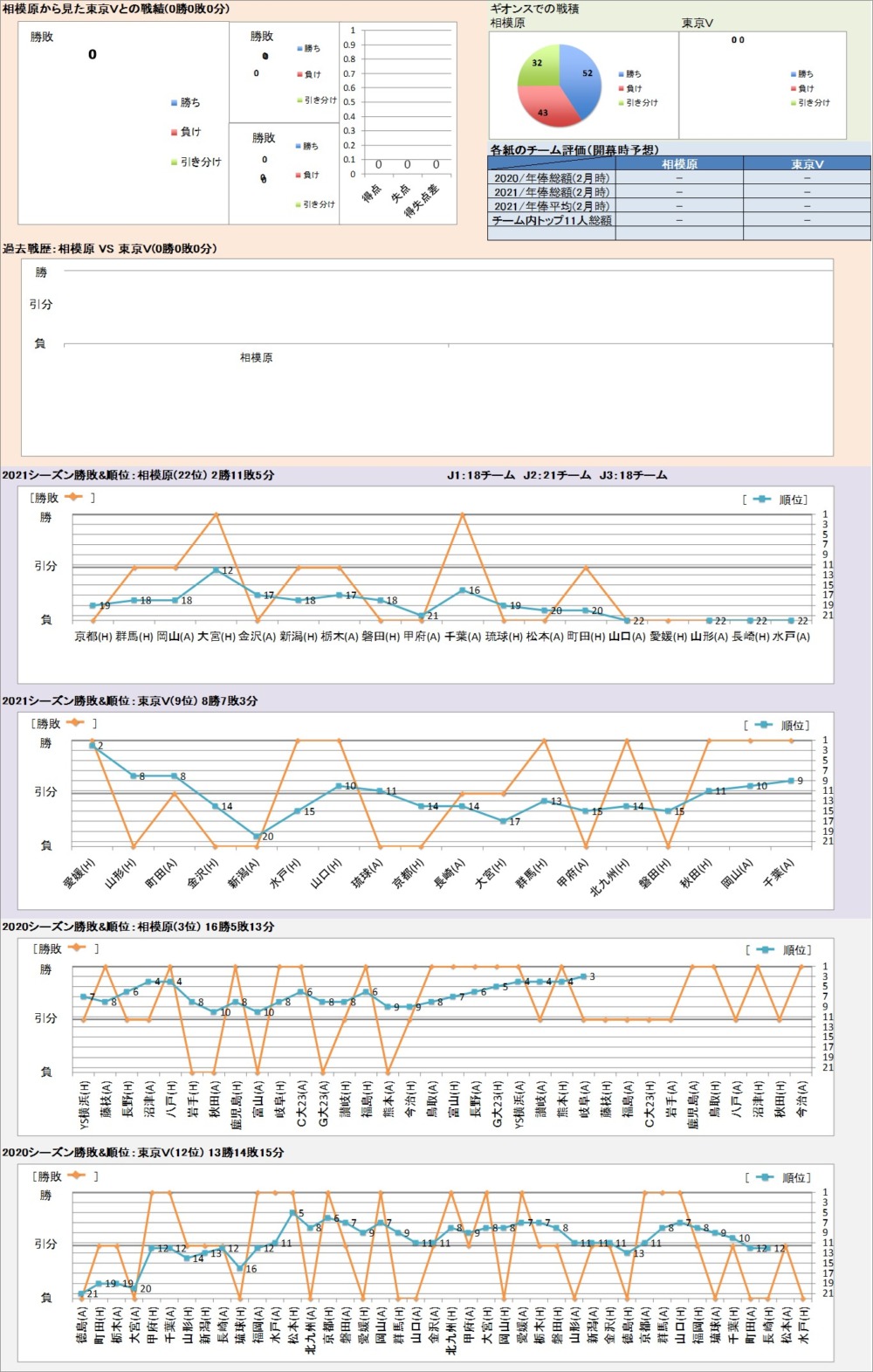Click the blue 52 slice of the pie chart

tap(580, 77)
